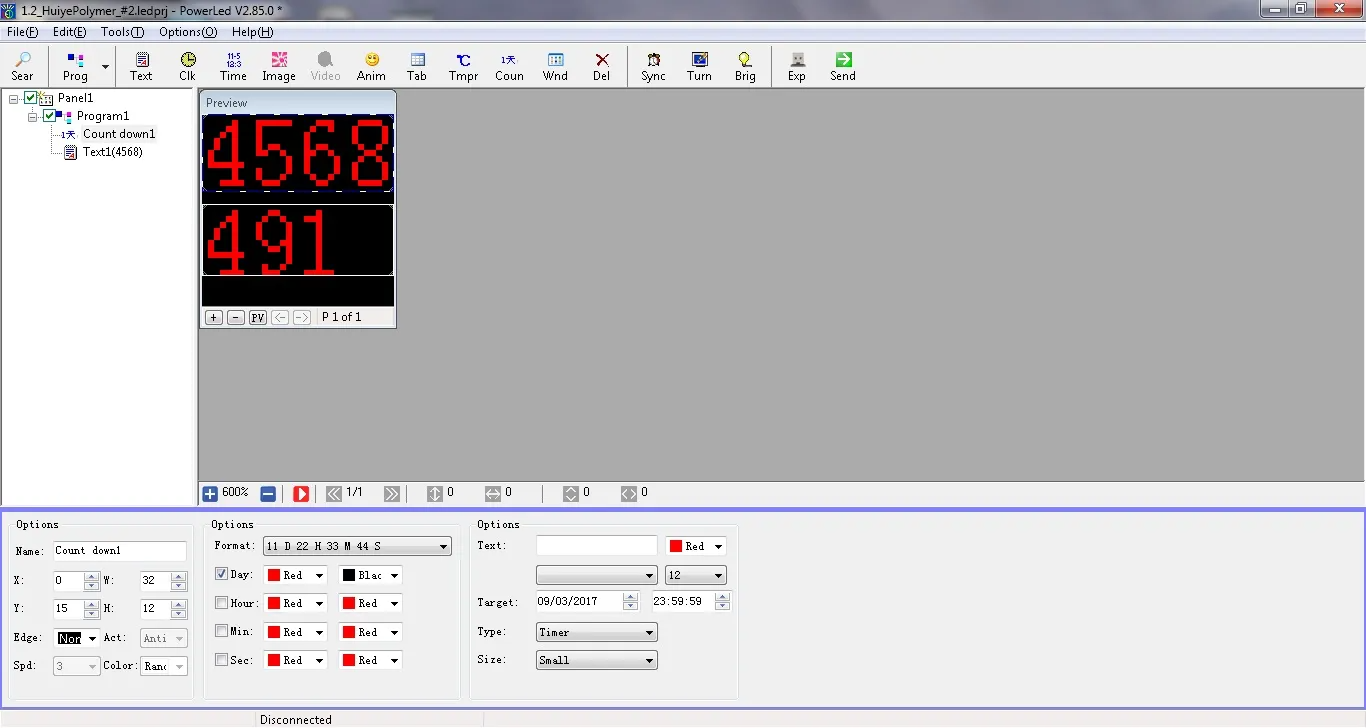1366x728 pixels.
Task: Uncheck the Day checkbox
Action: click(222, 574)
